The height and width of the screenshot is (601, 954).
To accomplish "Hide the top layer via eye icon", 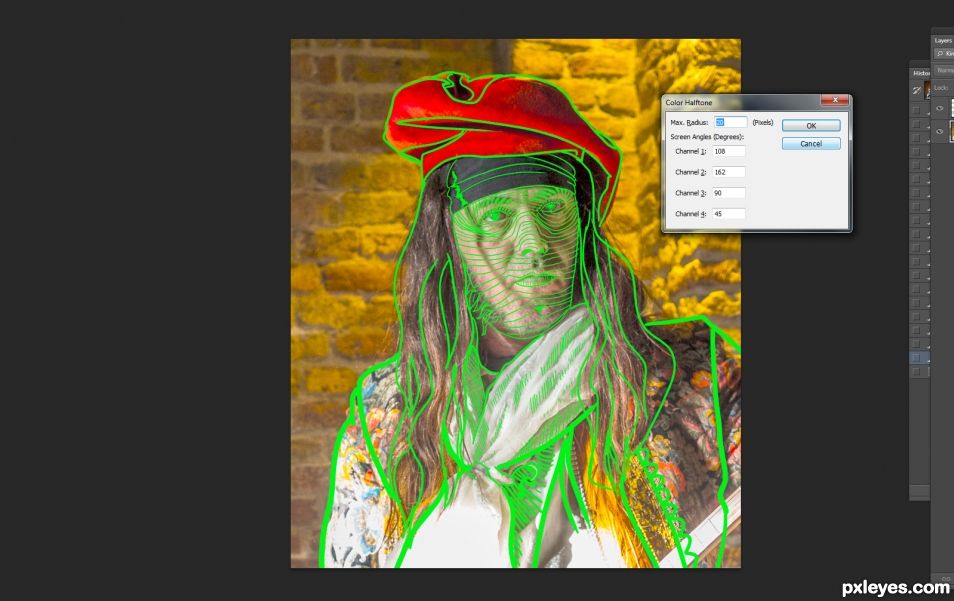I will (939, 109).
